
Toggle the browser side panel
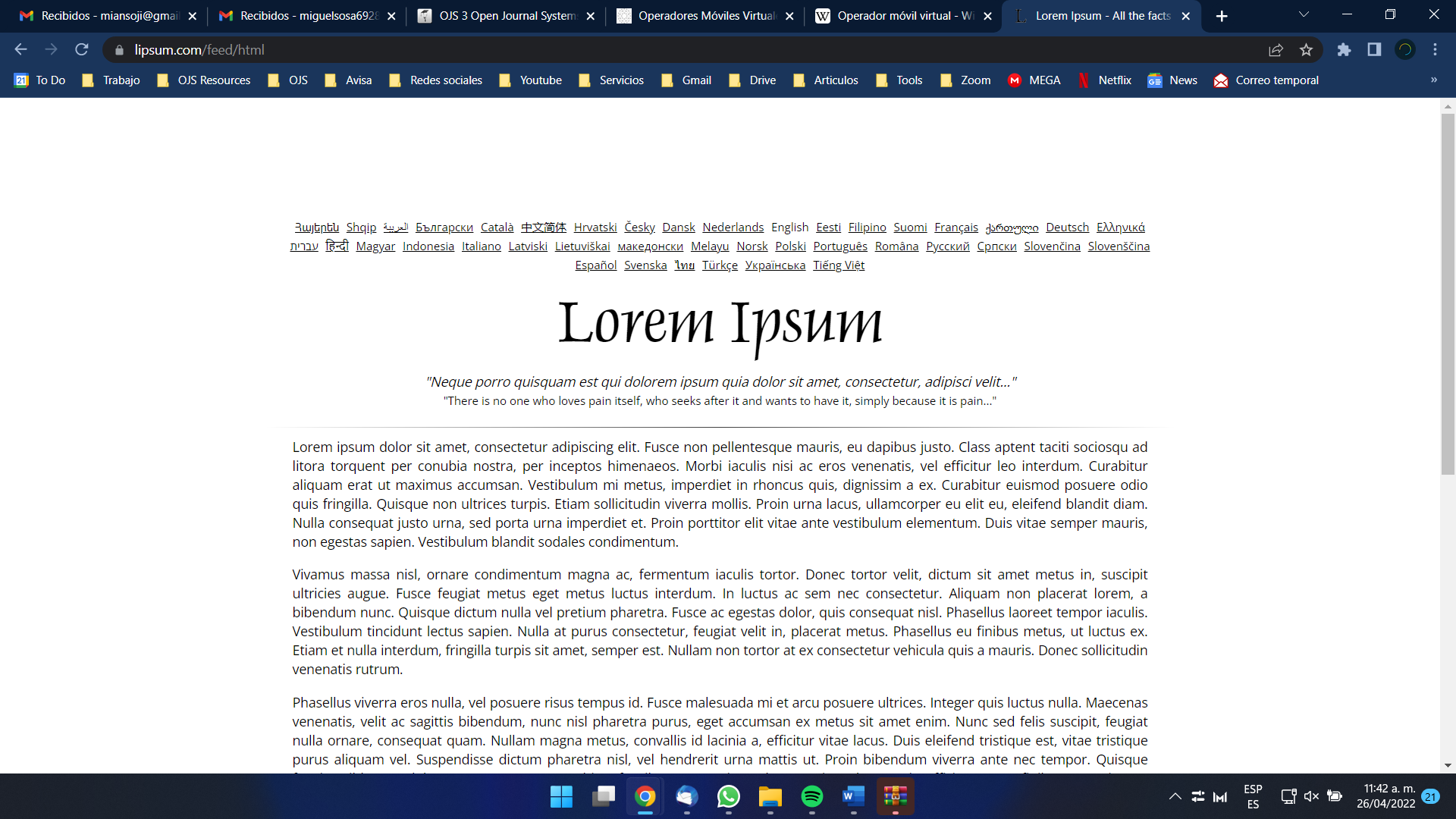click(1374, 49)
